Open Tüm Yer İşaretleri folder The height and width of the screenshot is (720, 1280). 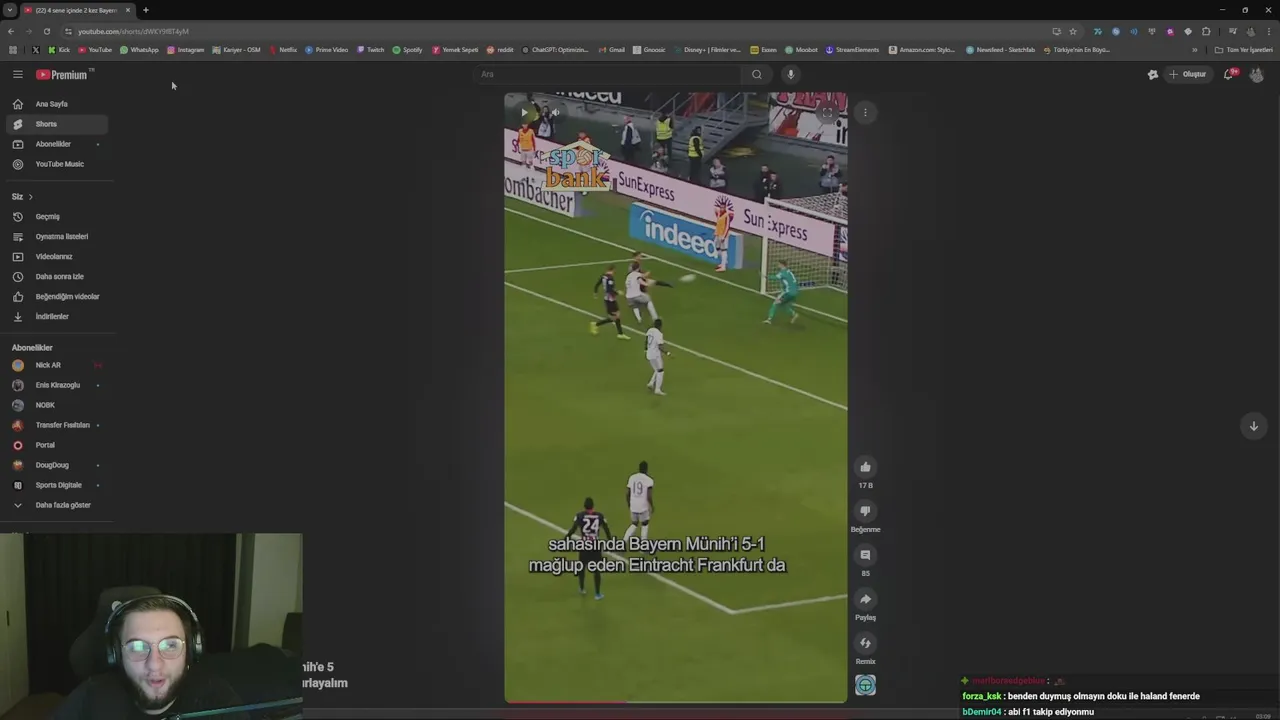(1244, 50)
